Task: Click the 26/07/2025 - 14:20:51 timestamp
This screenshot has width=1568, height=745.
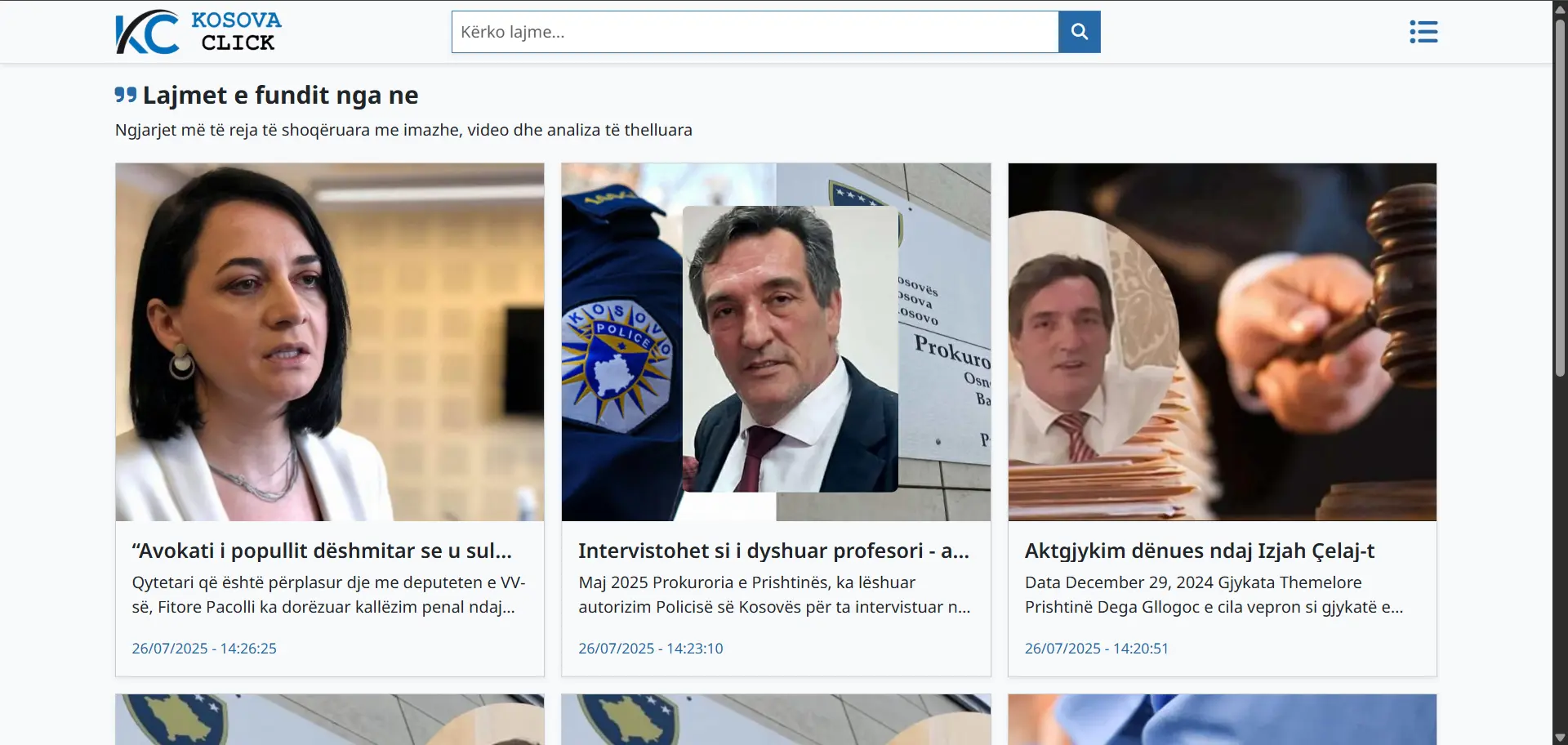Action: coord(1096,649)
